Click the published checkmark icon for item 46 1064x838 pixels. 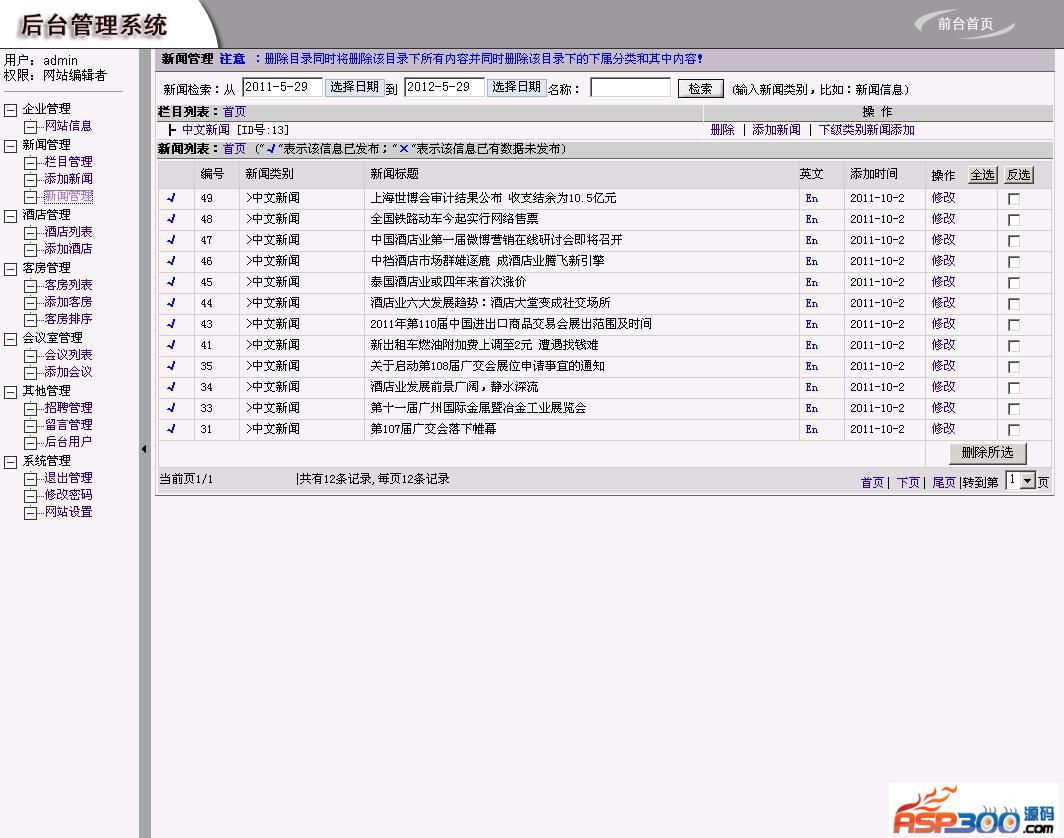coord(171,261)
